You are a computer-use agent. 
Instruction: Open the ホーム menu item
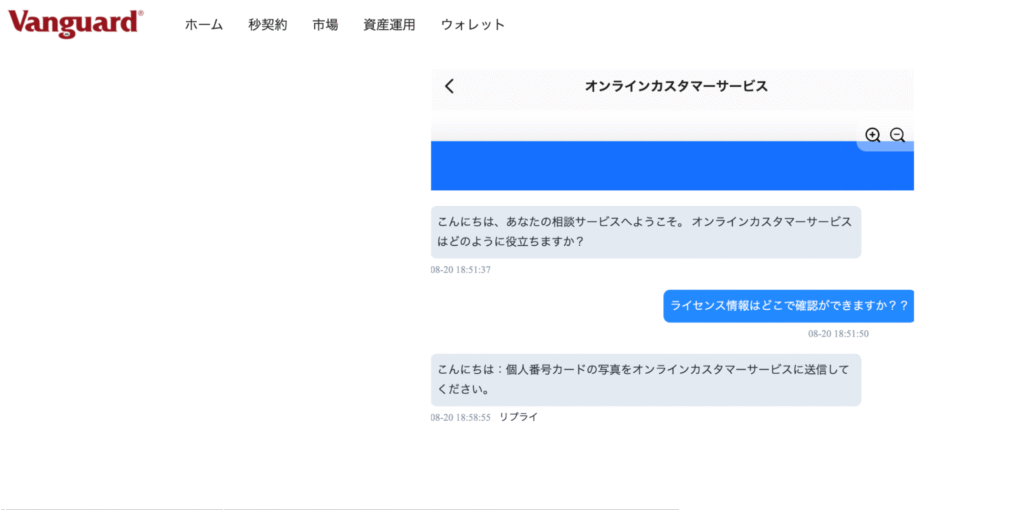204,25
